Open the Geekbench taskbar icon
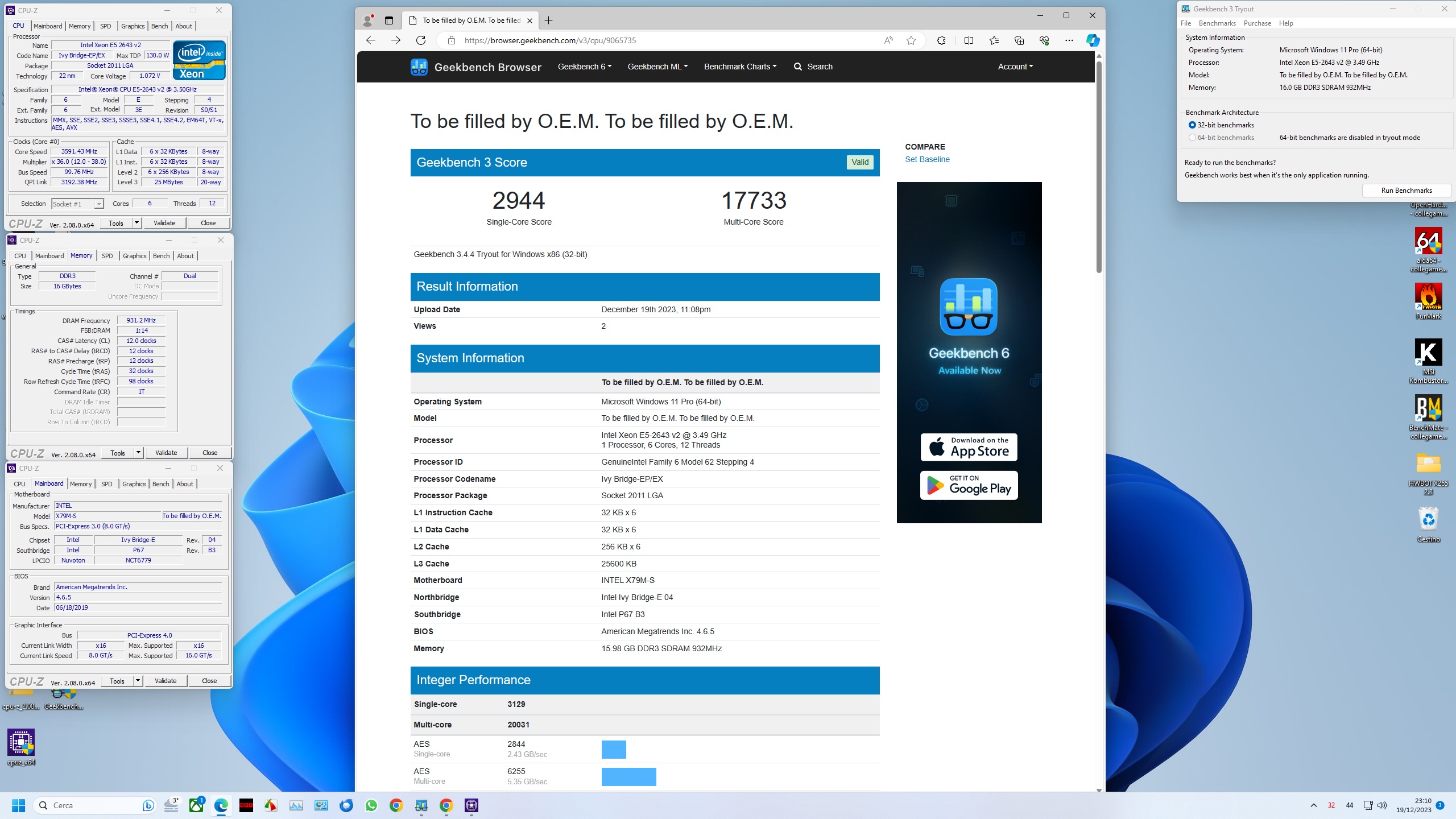The height and width of the screenshot is (819, 1456). (421, 805)
